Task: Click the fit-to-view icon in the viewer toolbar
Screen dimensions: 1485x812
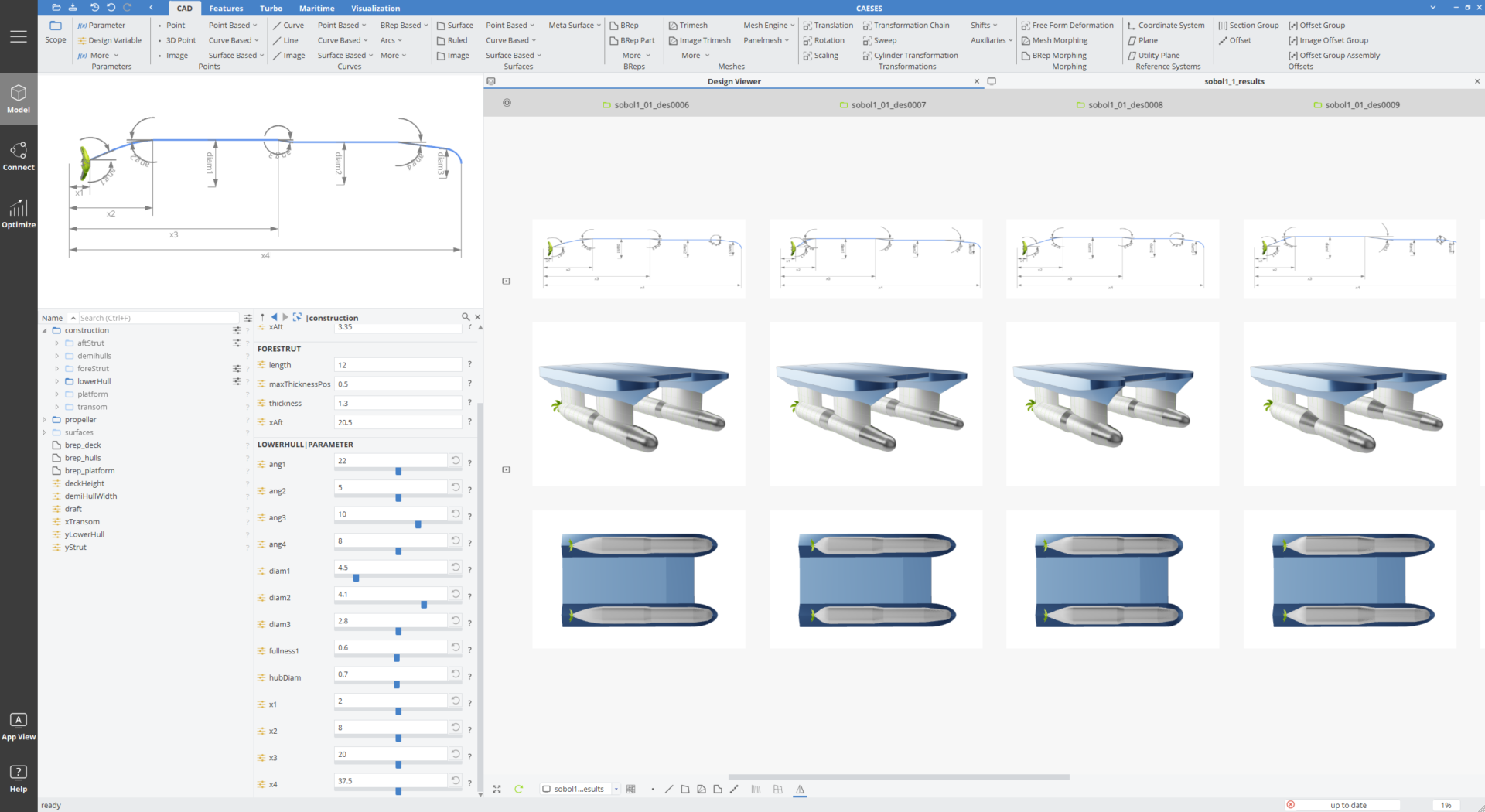Action: pyautogui.click(x=497, y=790)
